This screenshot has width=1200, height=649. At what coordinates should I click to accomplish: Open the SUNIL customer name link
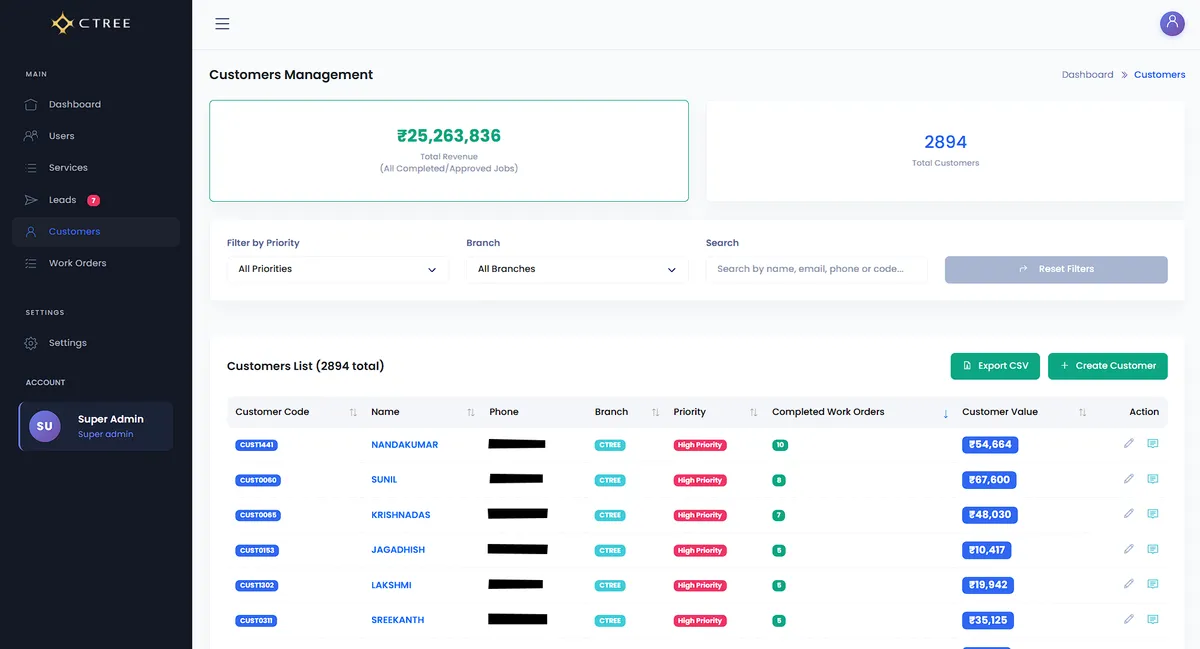click(x=384, y=480)
